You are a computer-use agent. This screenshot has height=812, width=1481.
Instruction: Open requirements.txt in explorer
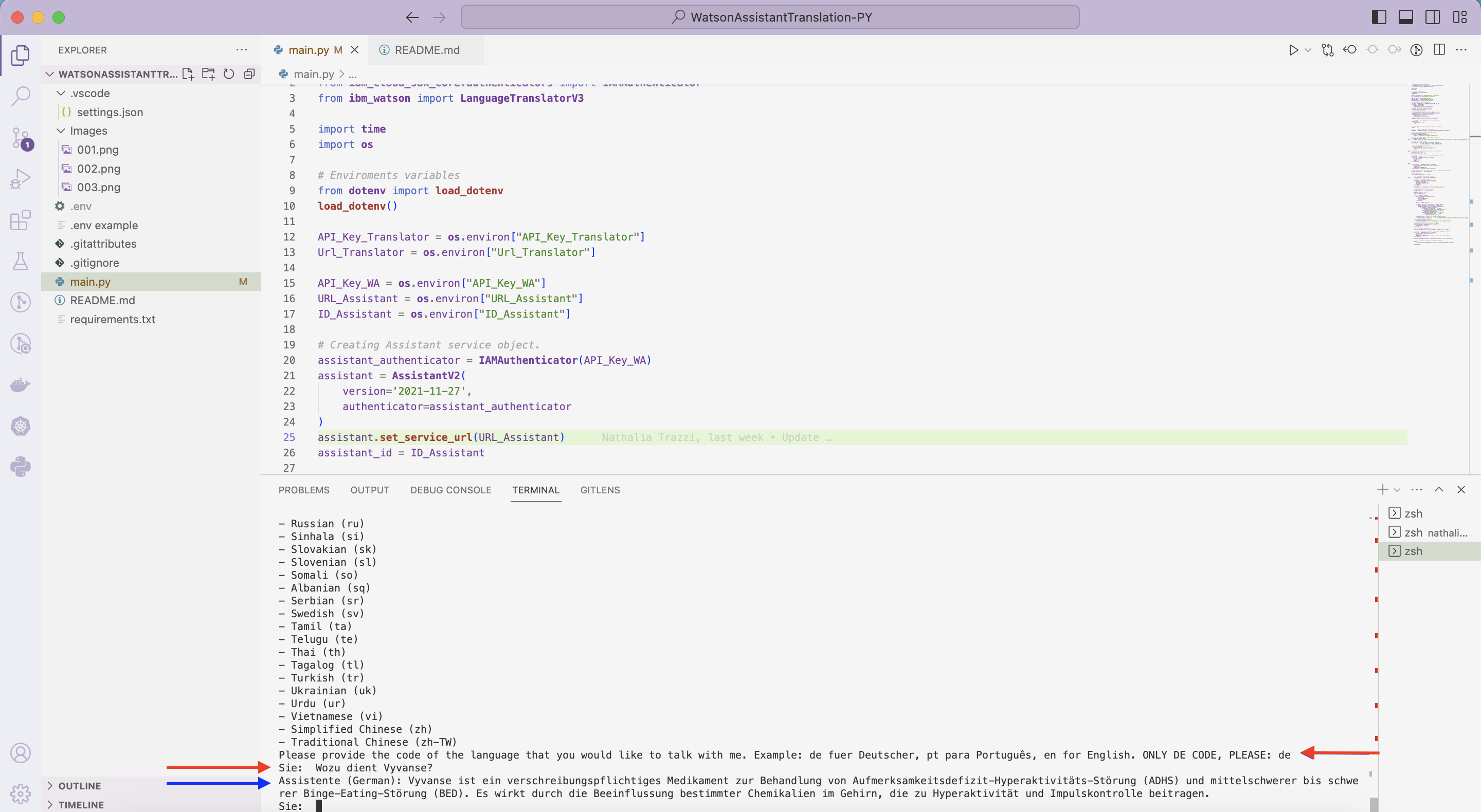click(x=112, y=319)
